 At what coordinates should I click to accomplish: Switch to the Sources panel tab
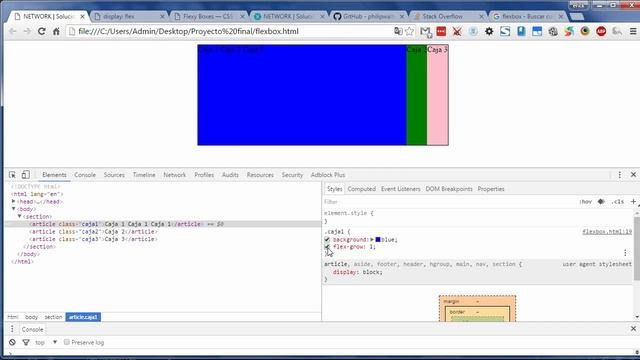tap(114, 175)
